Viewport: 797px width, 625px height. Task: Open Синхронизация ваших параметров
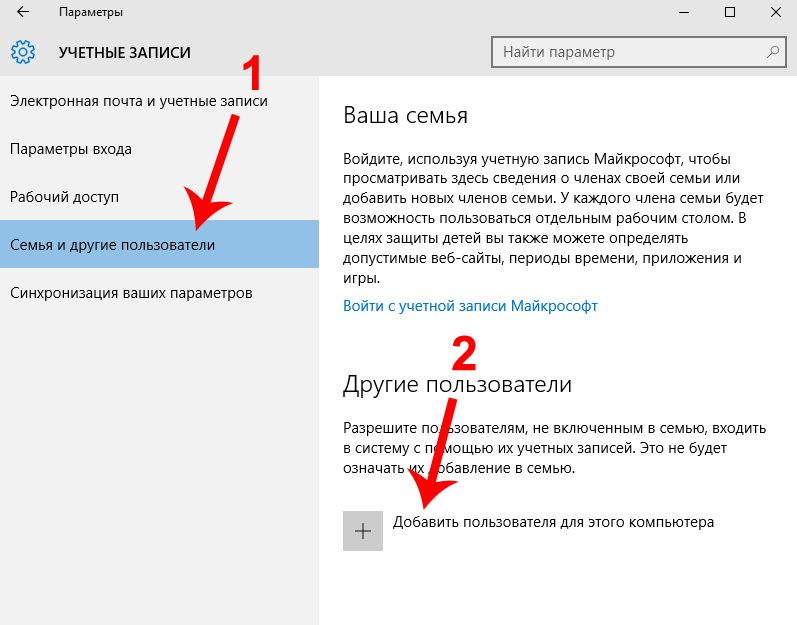[x=130, y=293]
